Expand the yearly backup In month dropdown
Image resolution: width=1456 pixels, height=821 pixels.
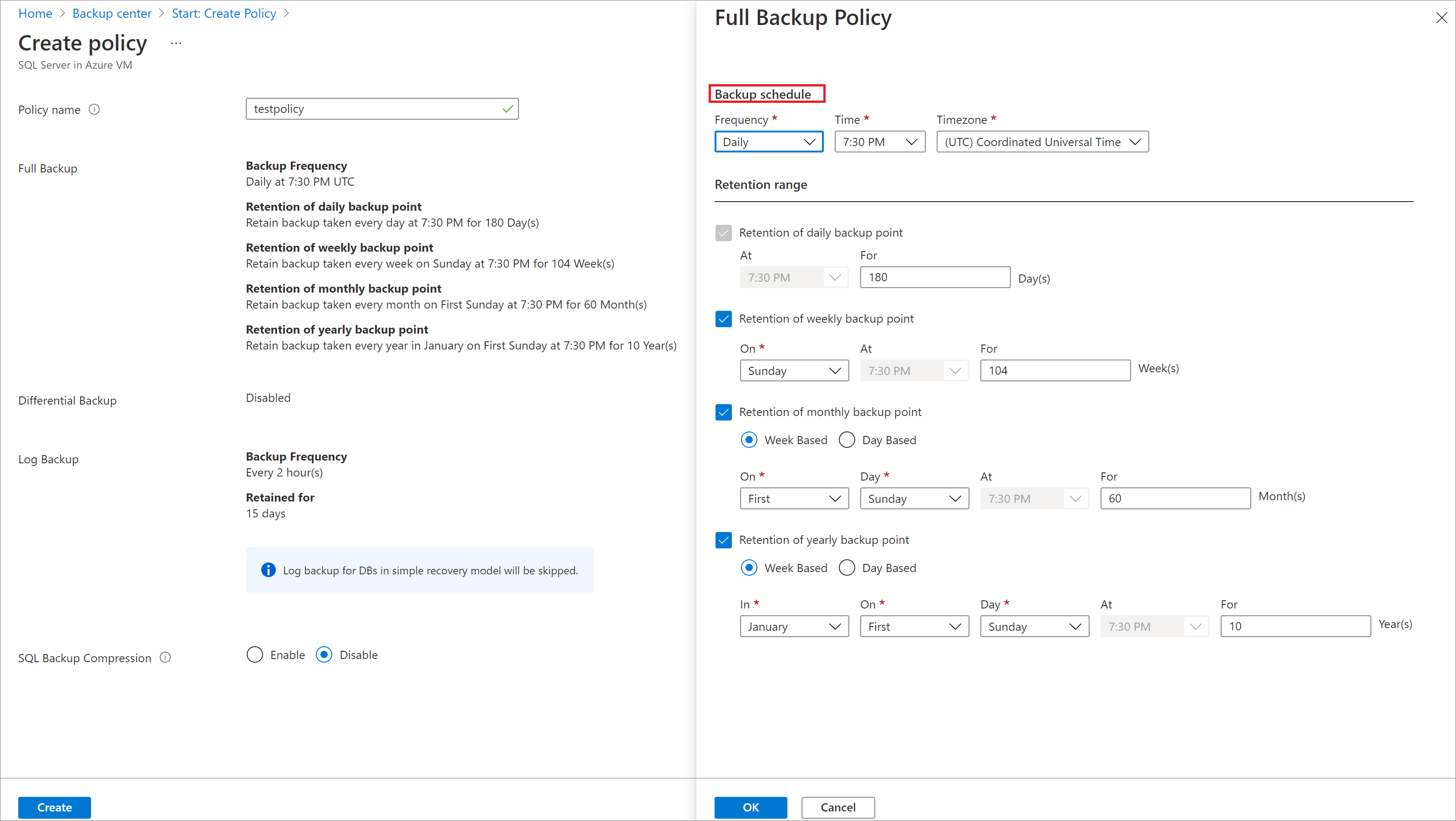[x=792, y=625]
